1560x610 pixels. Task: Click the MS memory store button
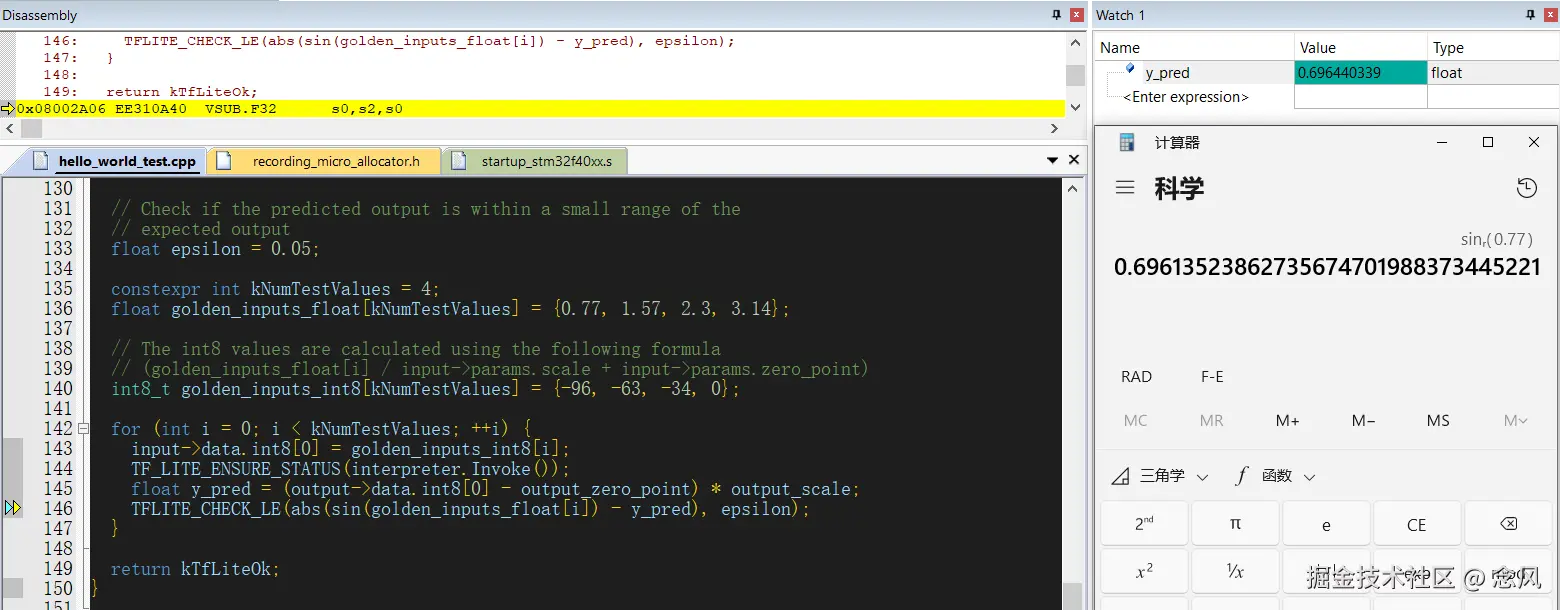(1438, 421)
